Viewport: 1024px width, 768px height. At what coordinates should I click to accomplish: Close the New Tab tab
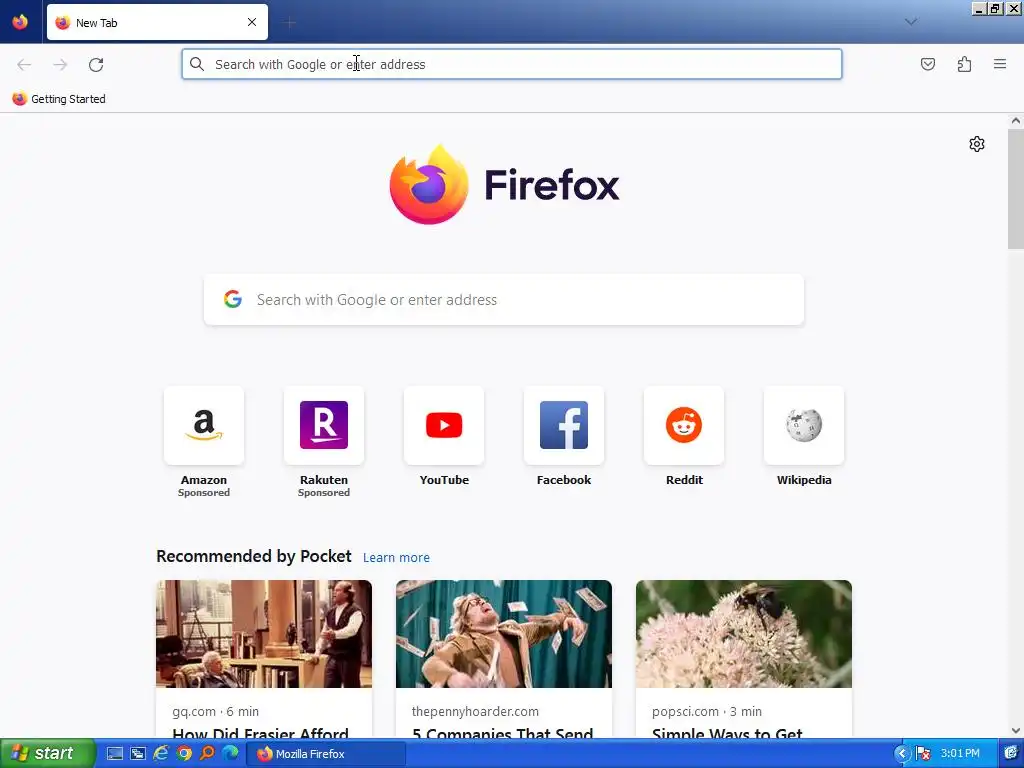252,22
